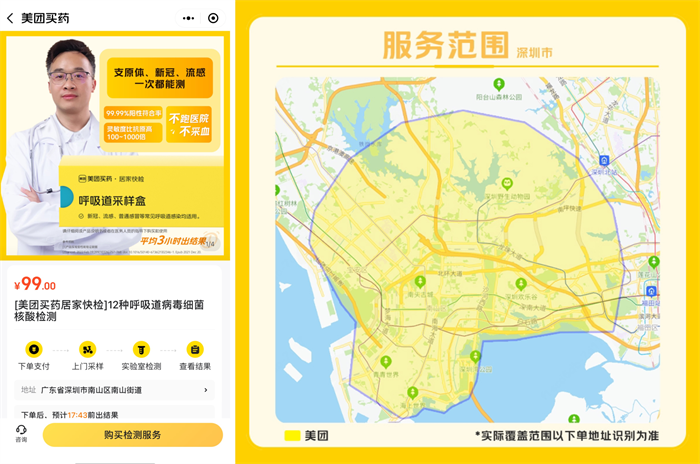Click the 莲花山 green map pin
This screenshot has height=464, width=700.
pos(654,261)
